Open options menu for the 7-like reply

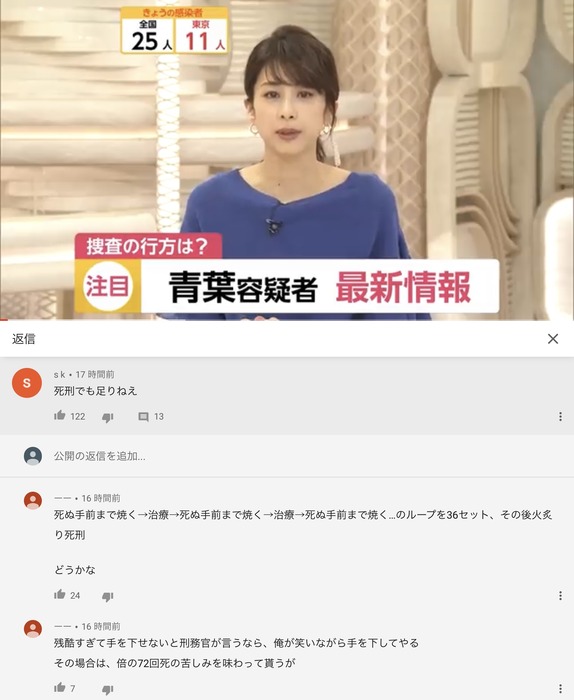(560, 689)
